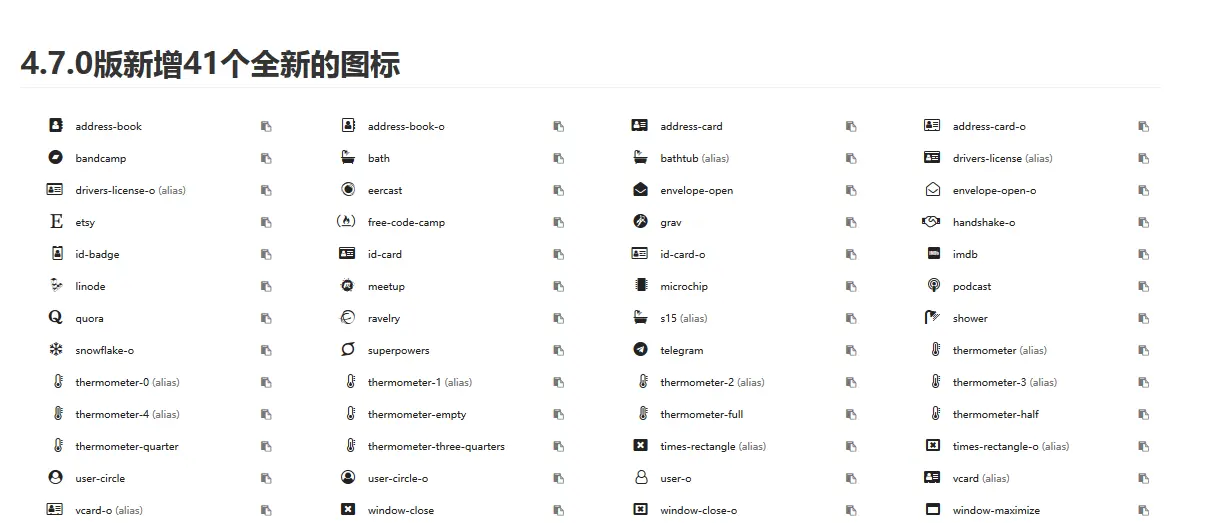Viewport: 1219px width, 523px height.
Task: Copy the thermometer-full icon name
Action: pyautogui.click(x=851, y=414)
